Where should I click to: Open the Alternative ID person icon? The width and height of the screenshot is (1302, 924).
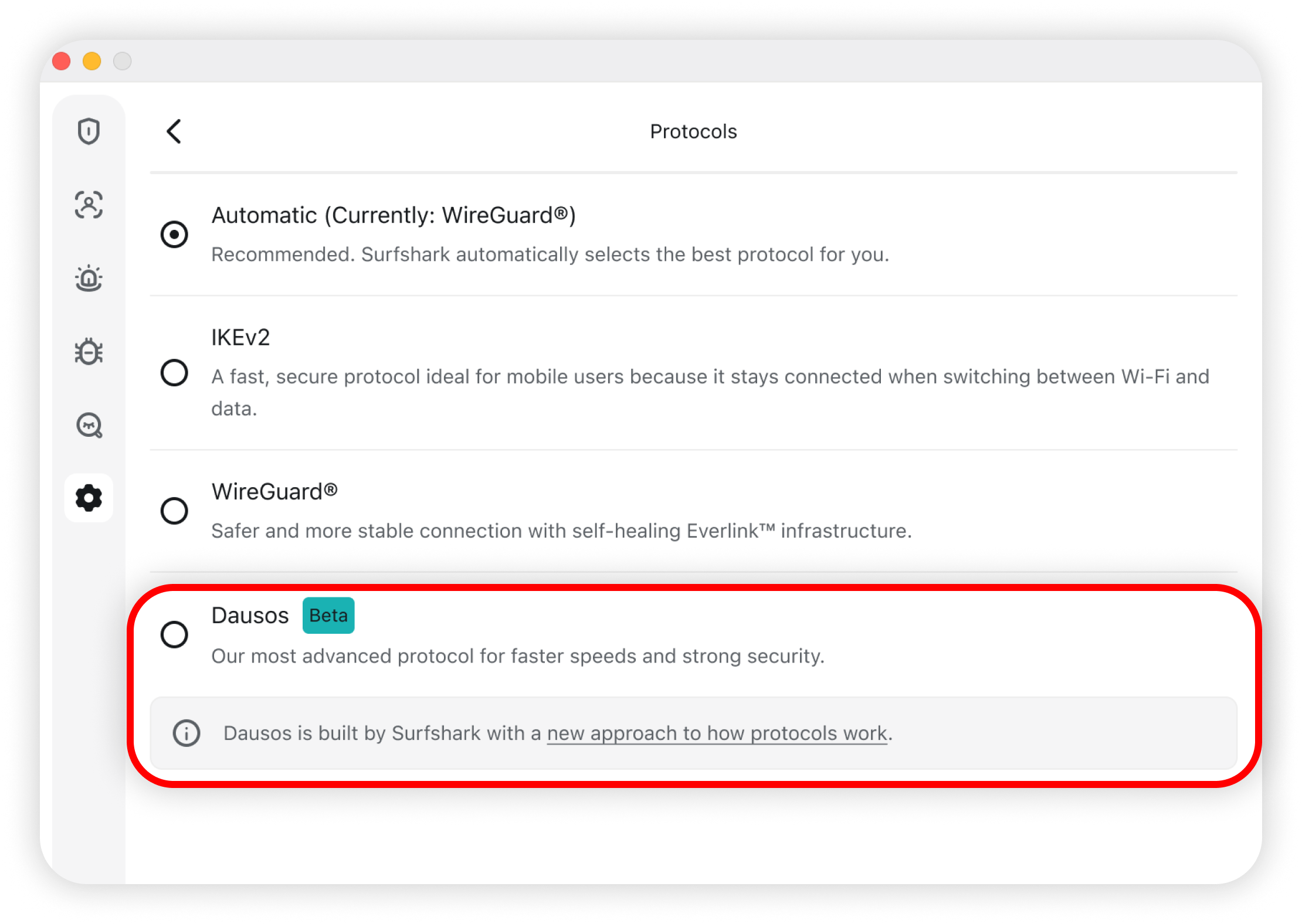point(89,205)
